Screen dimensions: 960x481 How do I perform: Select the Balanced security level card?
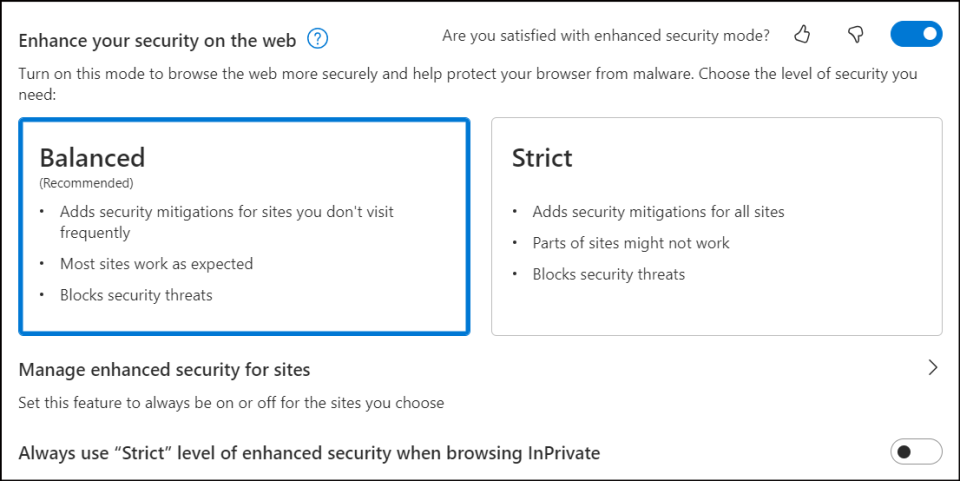(x=244, y=226)
